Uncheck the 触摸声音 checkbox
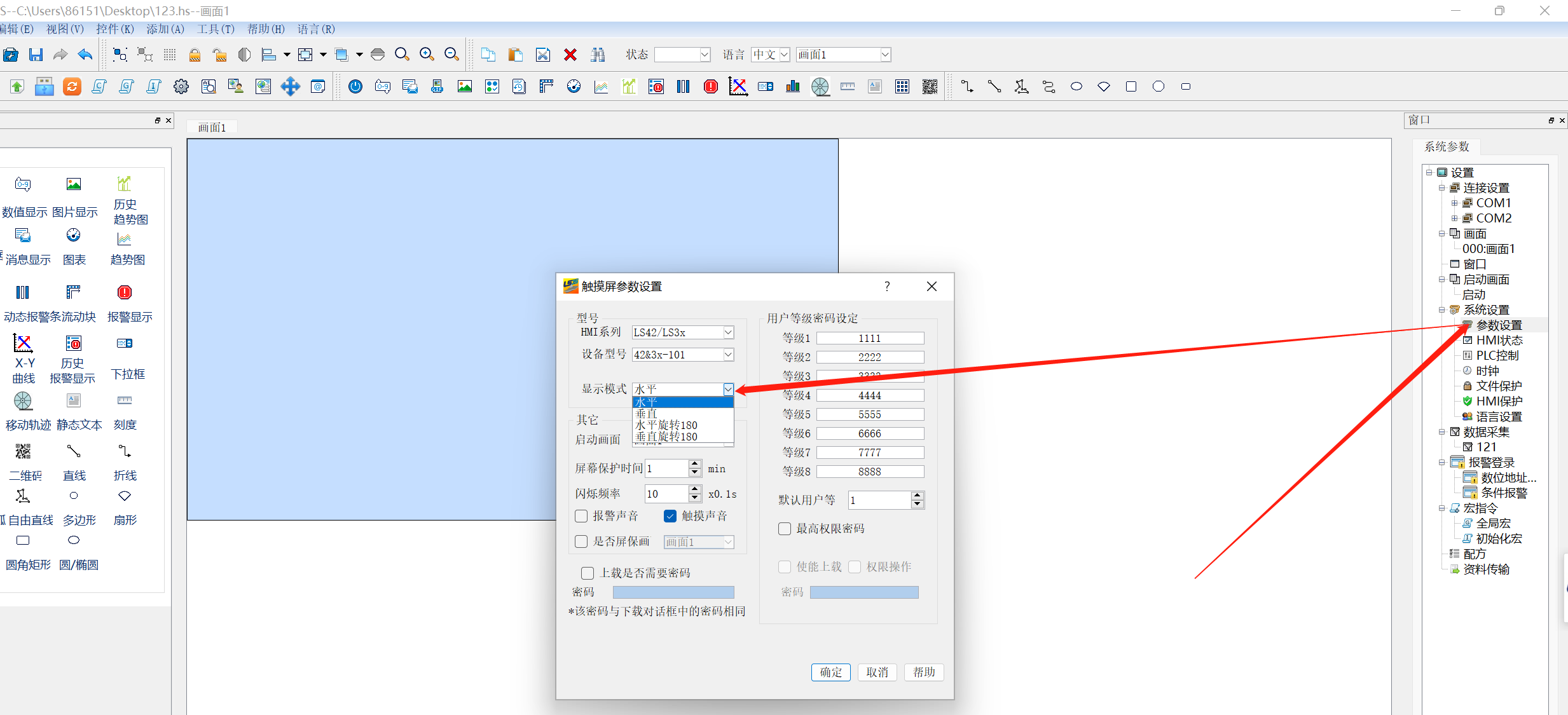The height and width of the screenshot is (715, 1568). click(x=670, y=516)
